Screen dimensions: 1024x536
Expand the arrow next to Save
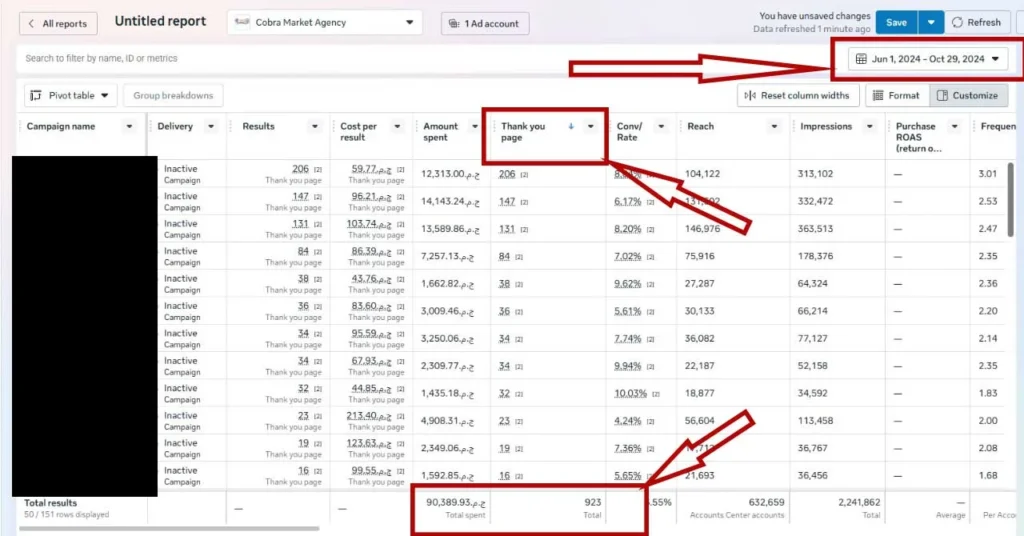point(931,22)
